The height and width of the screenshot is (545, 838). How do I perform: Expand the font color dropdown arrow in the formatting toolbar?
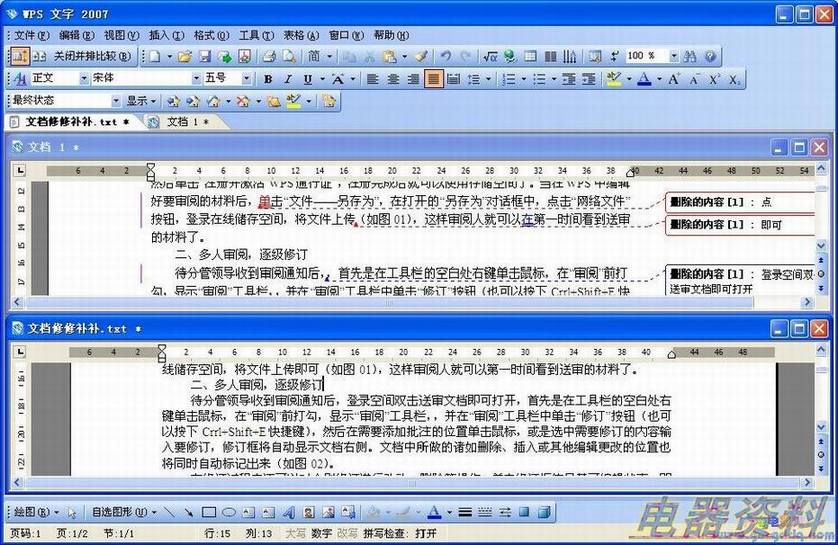pos(659,79)
